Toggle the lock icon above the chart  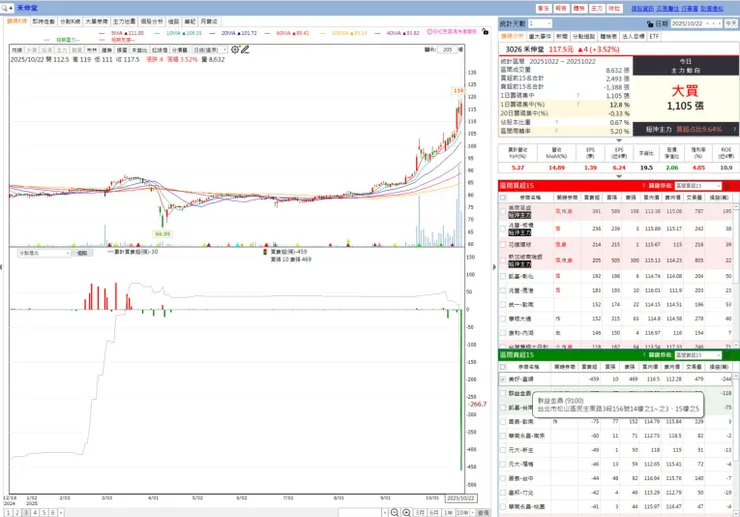485,32
